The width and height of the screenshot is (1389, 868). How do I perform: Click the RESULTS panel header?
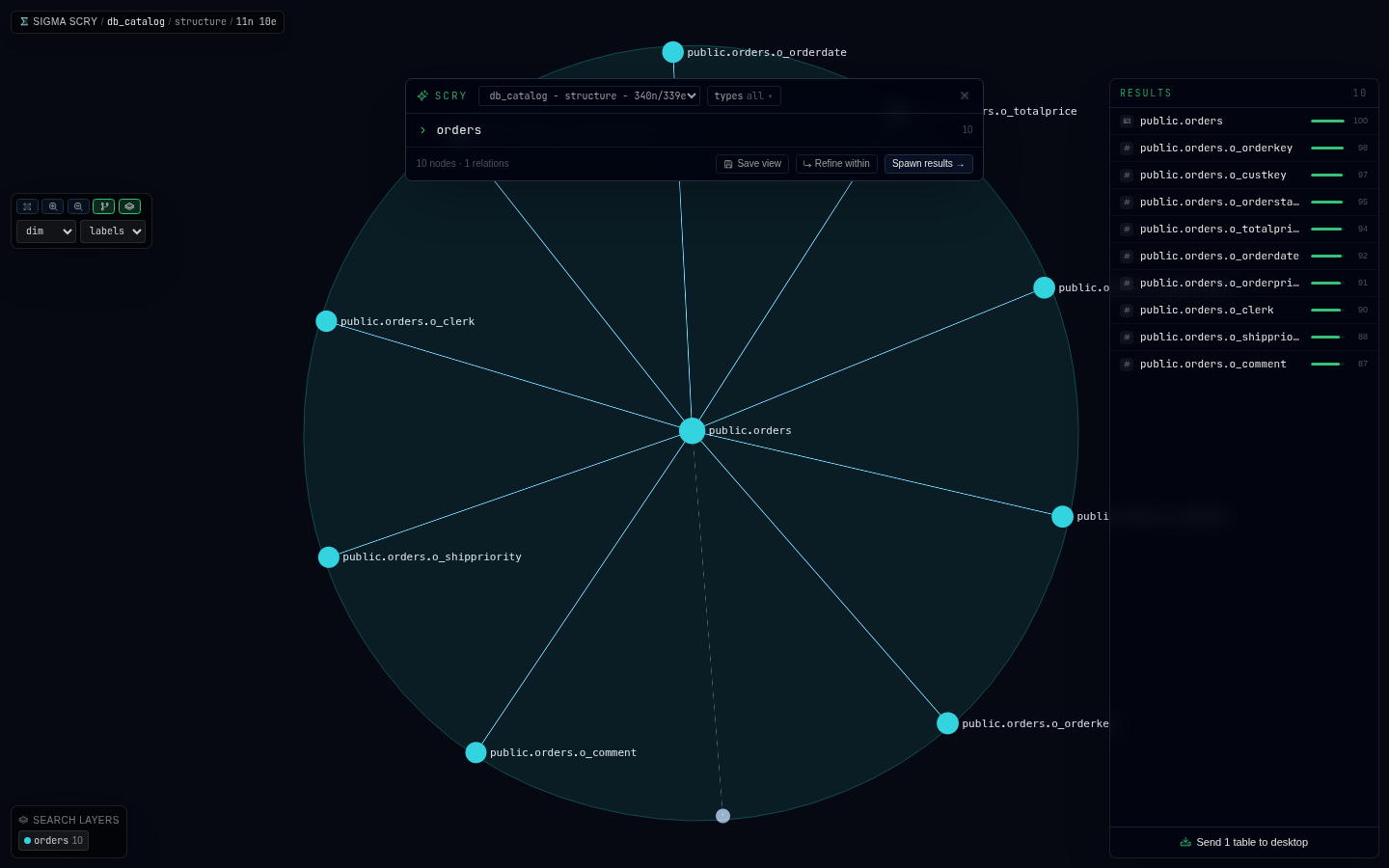click(x=1244, y=94)
